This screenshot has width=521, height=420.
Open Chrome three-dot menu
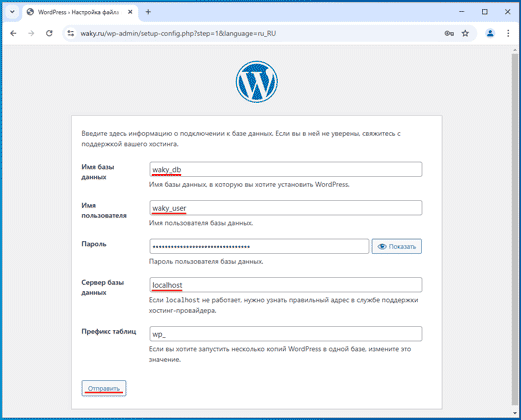coord(508,33)
